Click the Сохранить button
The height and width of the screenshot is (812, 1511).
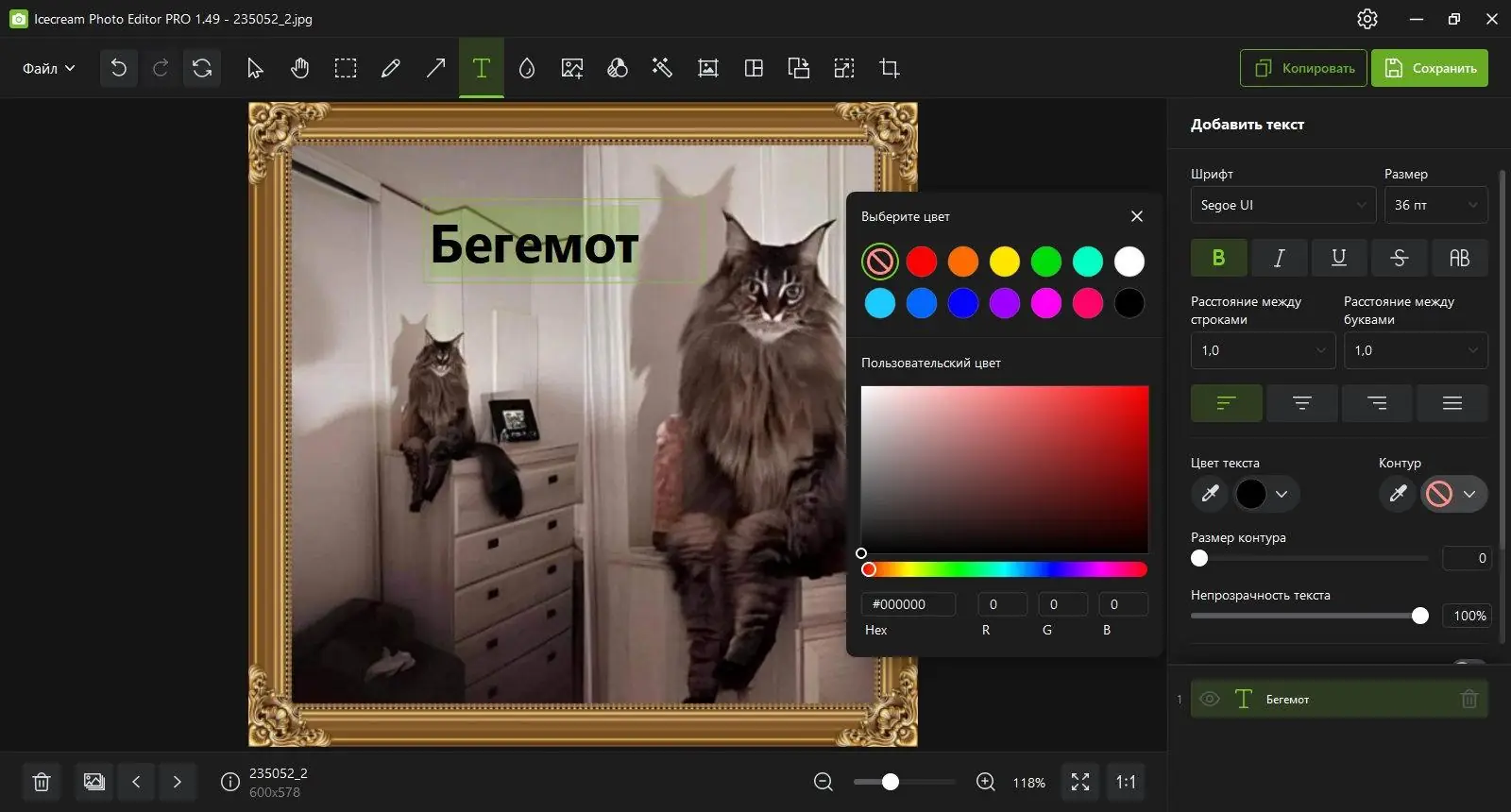click(1429, 68)
